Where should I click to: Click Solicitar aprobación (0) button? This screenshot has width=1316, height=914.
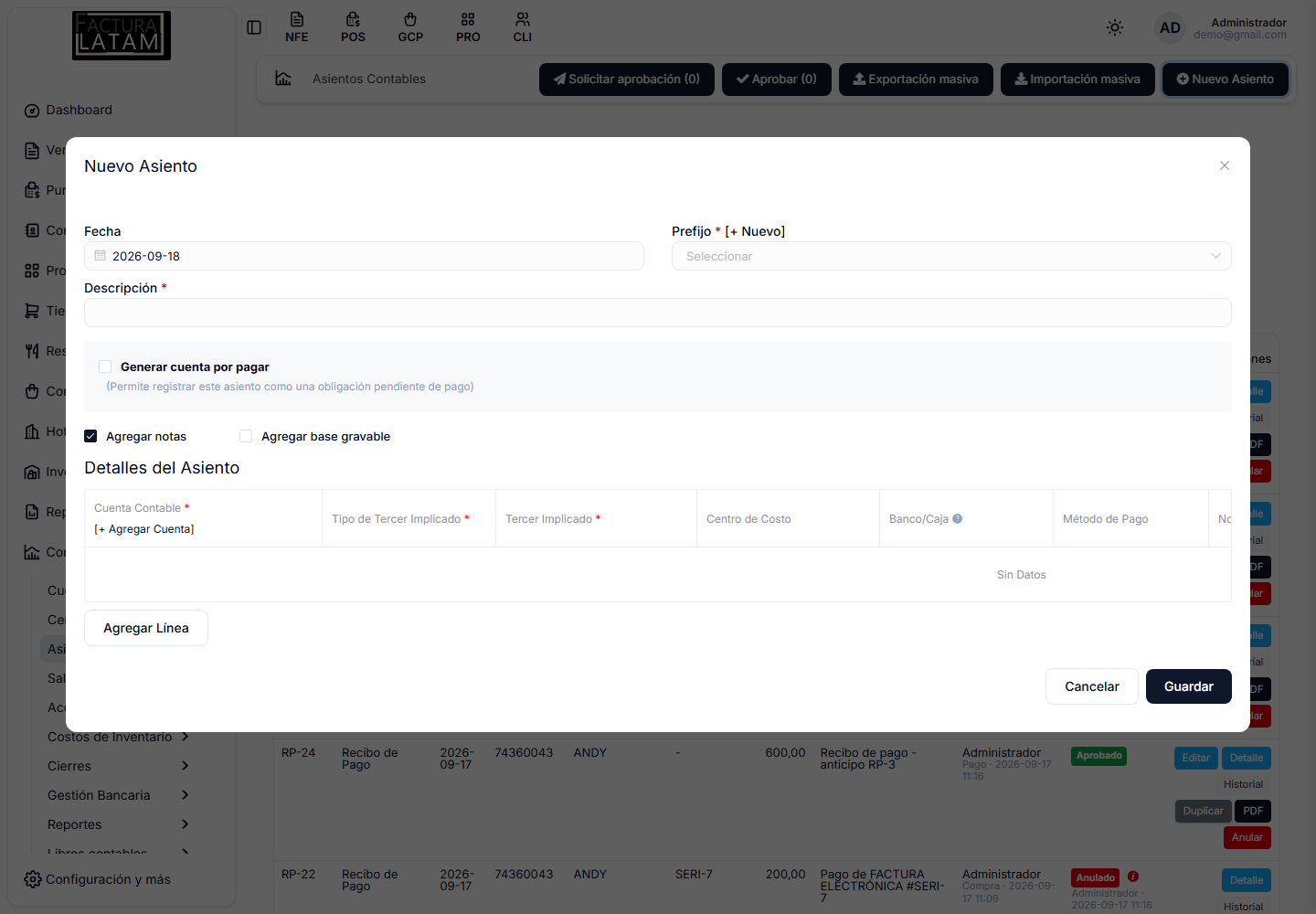click(x=627, y=80)
